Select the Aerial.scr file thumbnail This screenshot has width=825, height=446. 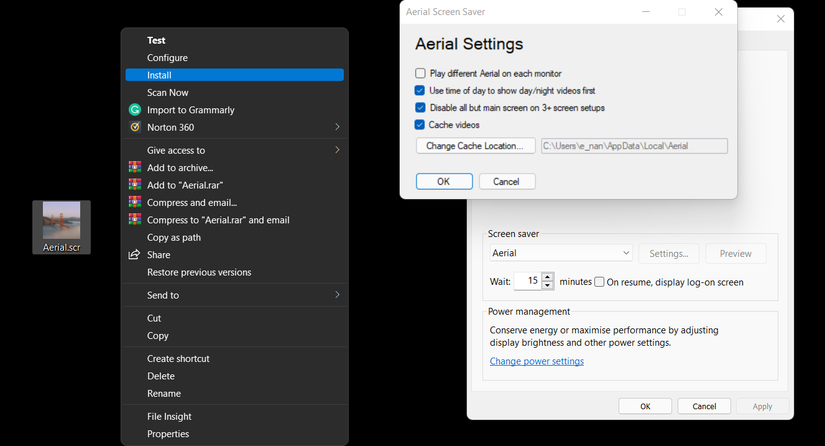coord(62,227)
